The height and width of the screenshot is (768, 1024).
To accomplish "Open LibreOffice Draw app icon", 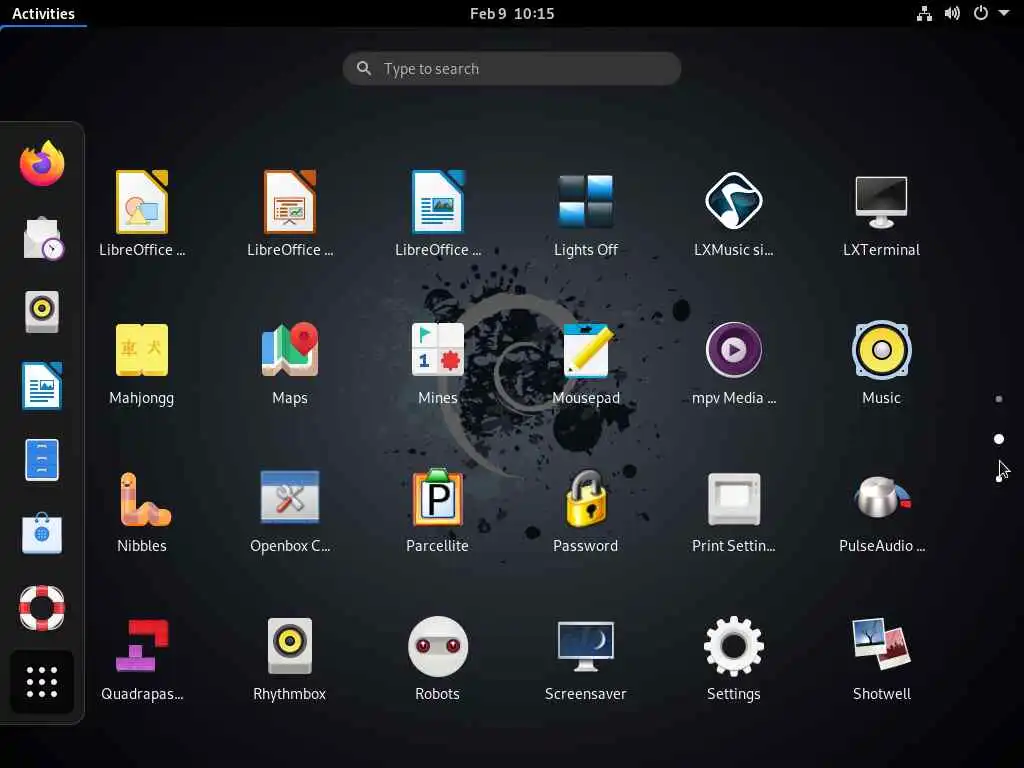I will click(142, 202).
